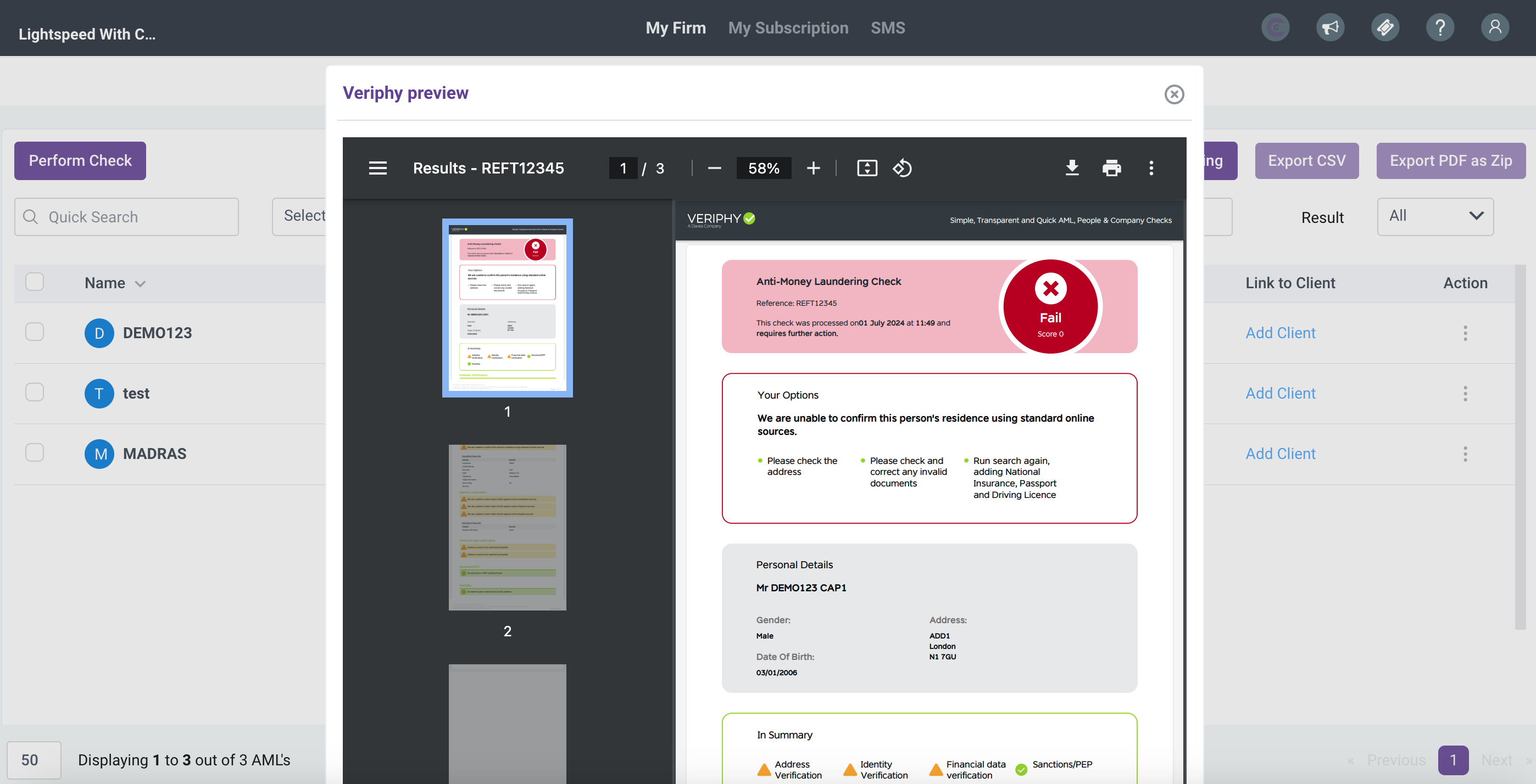Print the Veriphy report
This screenshot has width=1536, height=784.
point(1111,168)
